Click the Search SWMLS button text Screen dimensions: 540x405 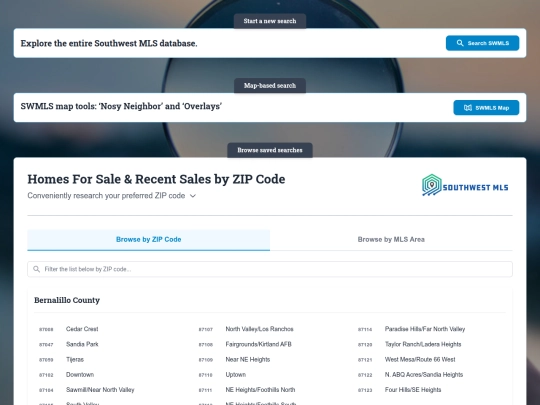(488, 43)
